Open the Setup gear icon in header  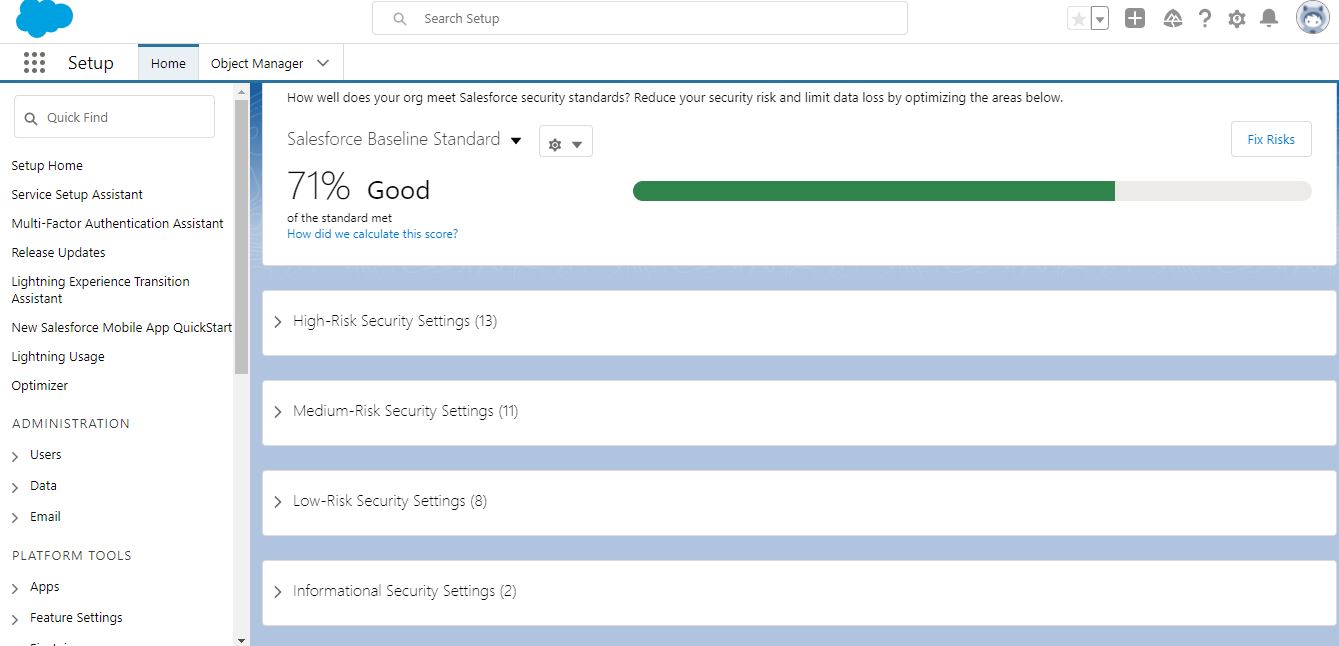[1236, 18]
